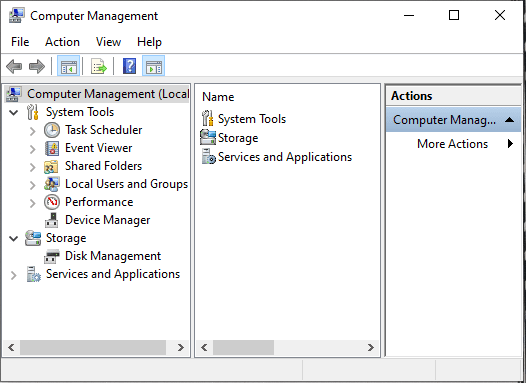Select Performance node in console tree
526x383 pixels.
point(99,202)
